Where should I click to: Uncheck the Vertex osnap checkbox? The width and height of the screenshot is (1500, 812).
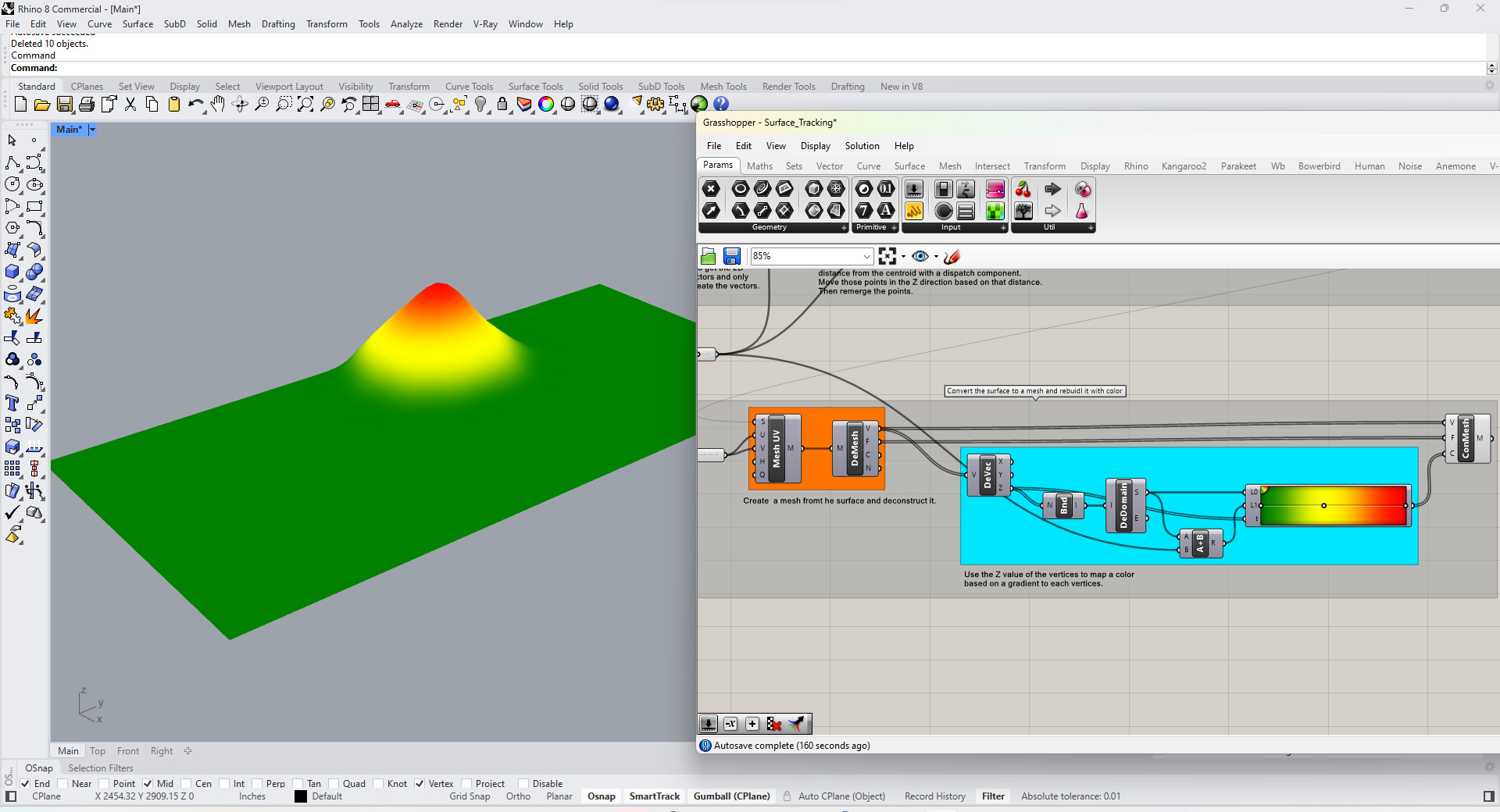(420, 784)
